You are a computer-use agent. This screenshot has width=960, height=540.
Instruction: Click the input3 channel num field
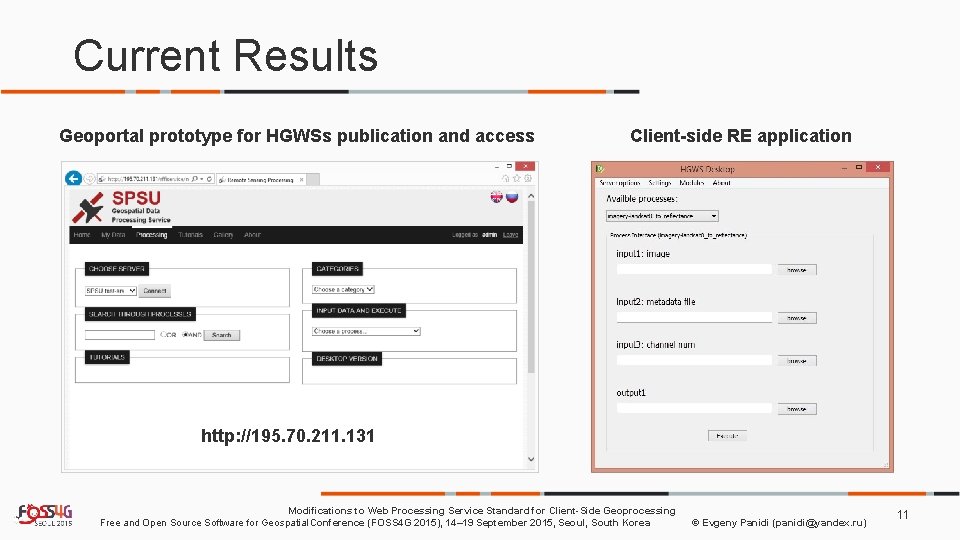coord(694,361)
